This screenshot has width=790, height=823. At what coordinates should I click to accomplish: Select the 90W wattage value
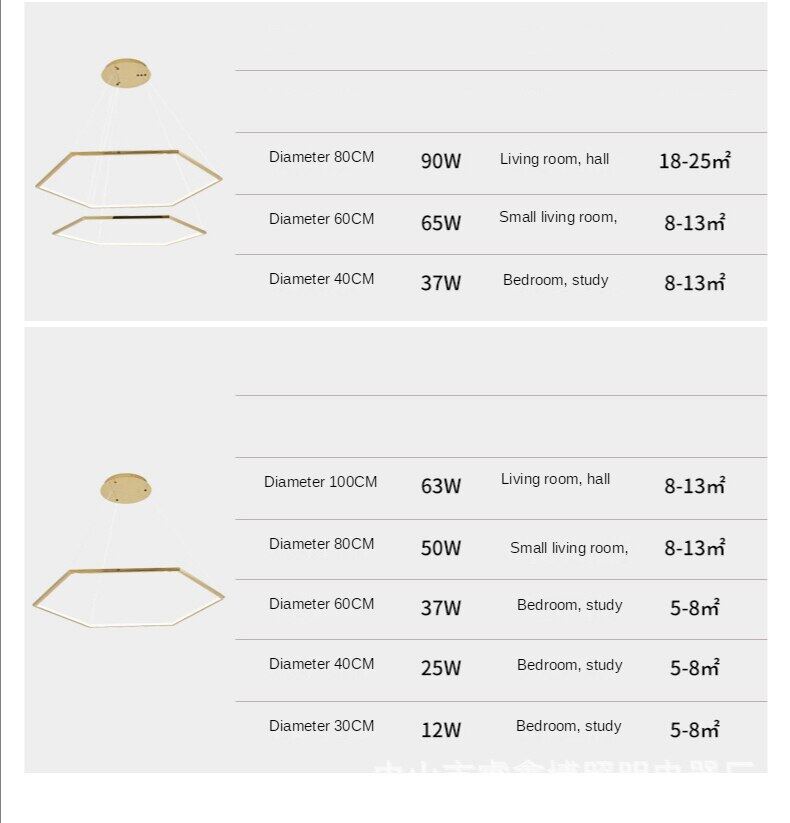(441, 161)
